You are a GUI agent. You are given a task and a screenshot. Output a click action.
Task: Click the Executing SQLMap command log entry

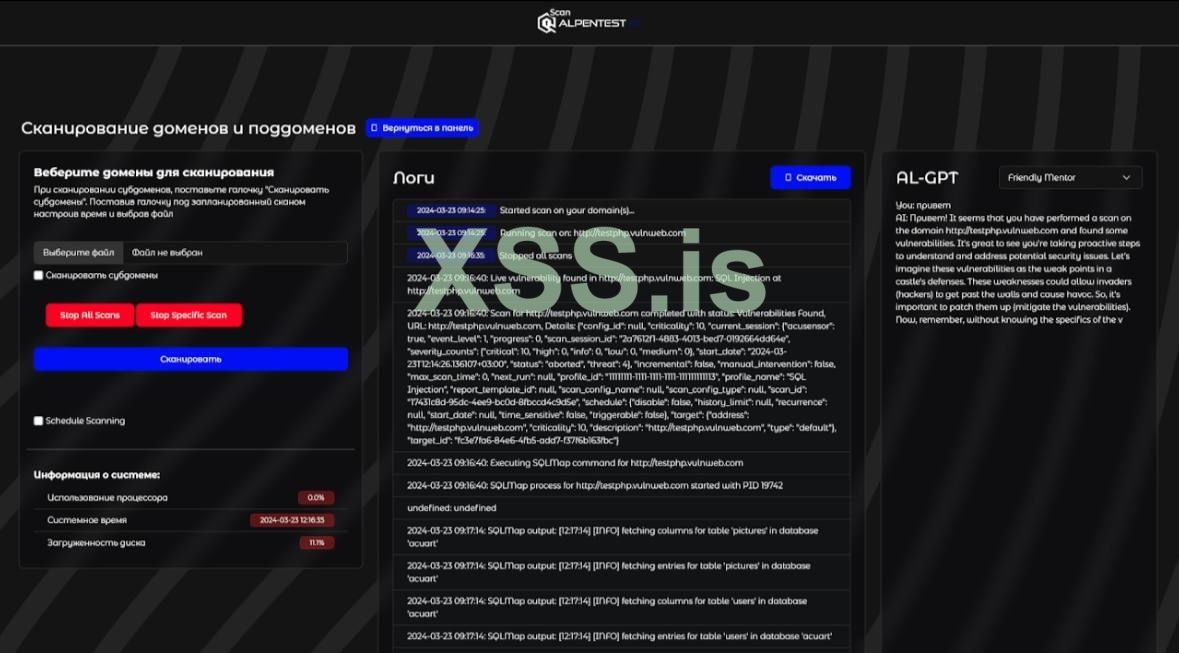click(622, 463)
